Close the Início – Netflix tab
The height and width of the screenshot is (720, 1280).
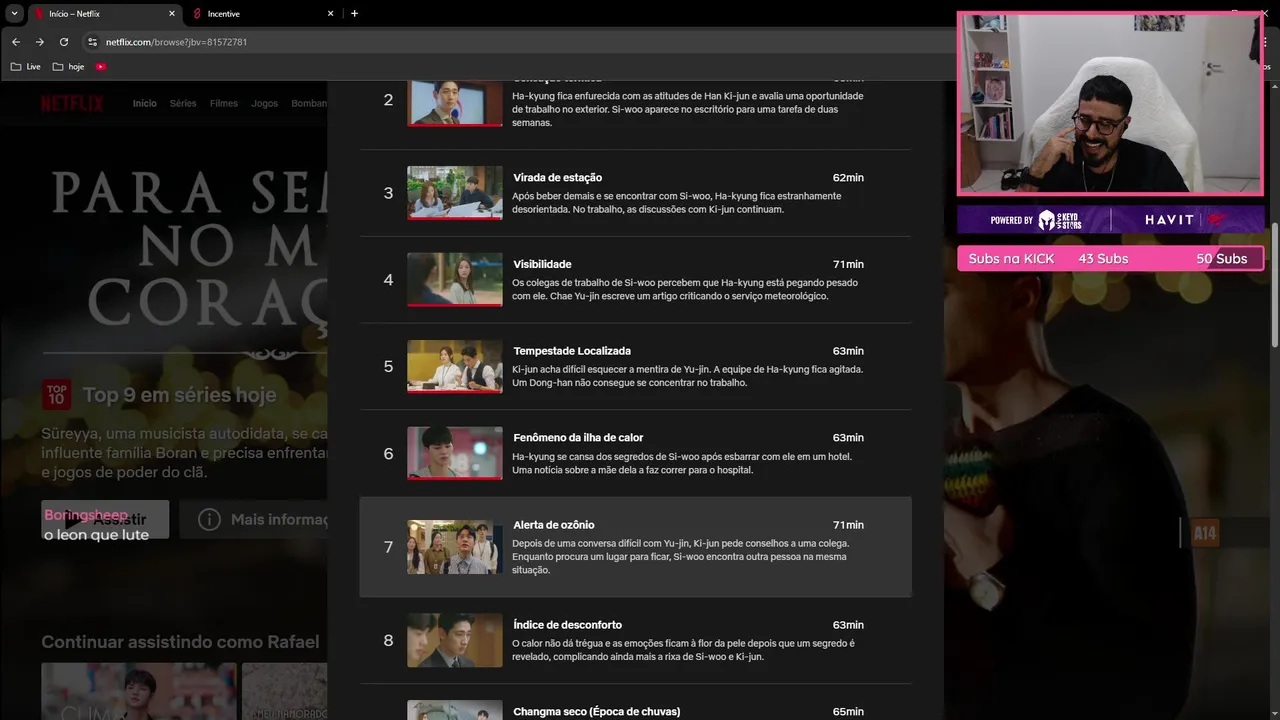(172, 14)
